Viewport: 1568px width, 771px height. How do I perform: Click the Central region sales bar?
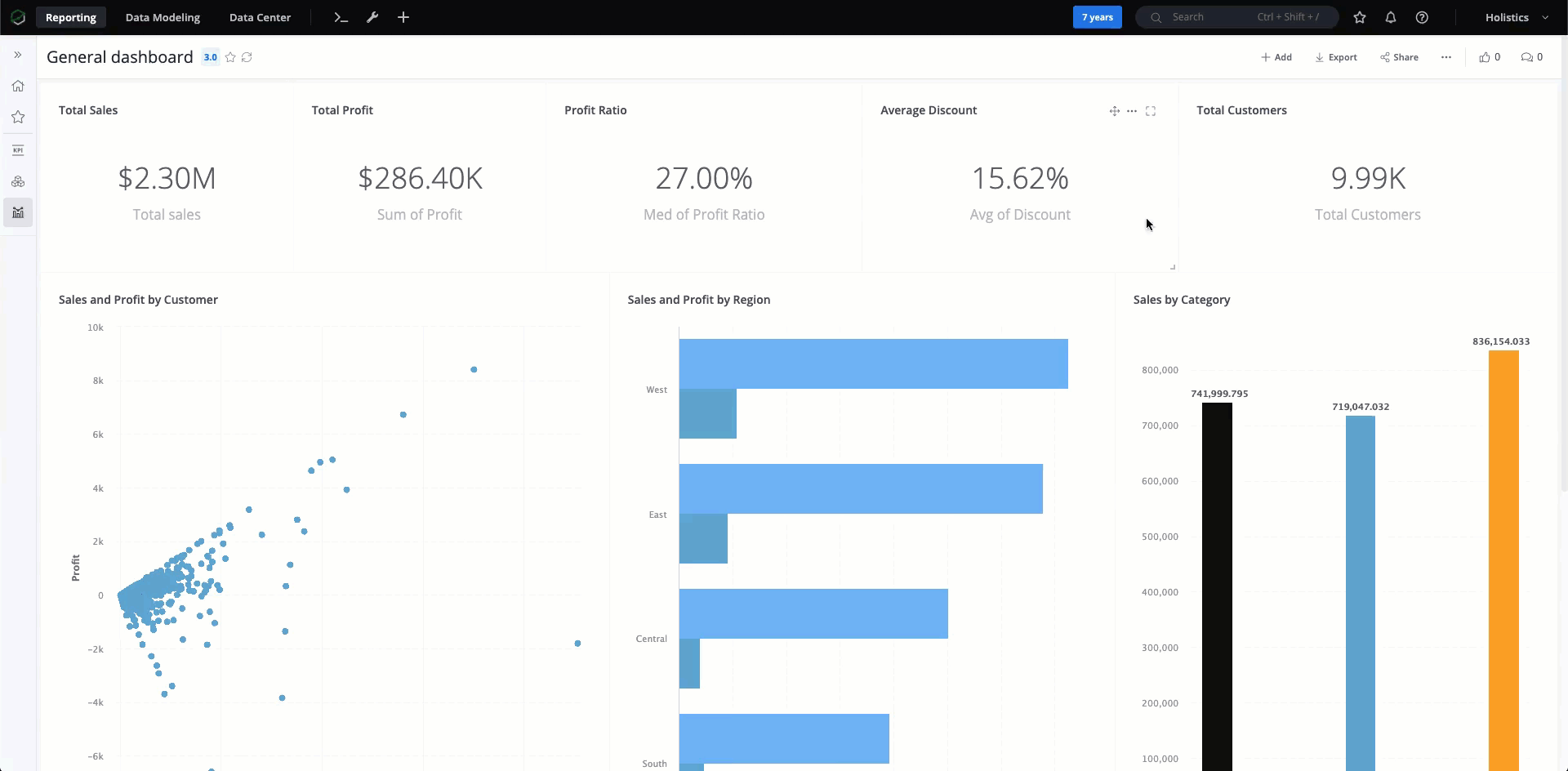pyautogui.click(x=813, y=613)
